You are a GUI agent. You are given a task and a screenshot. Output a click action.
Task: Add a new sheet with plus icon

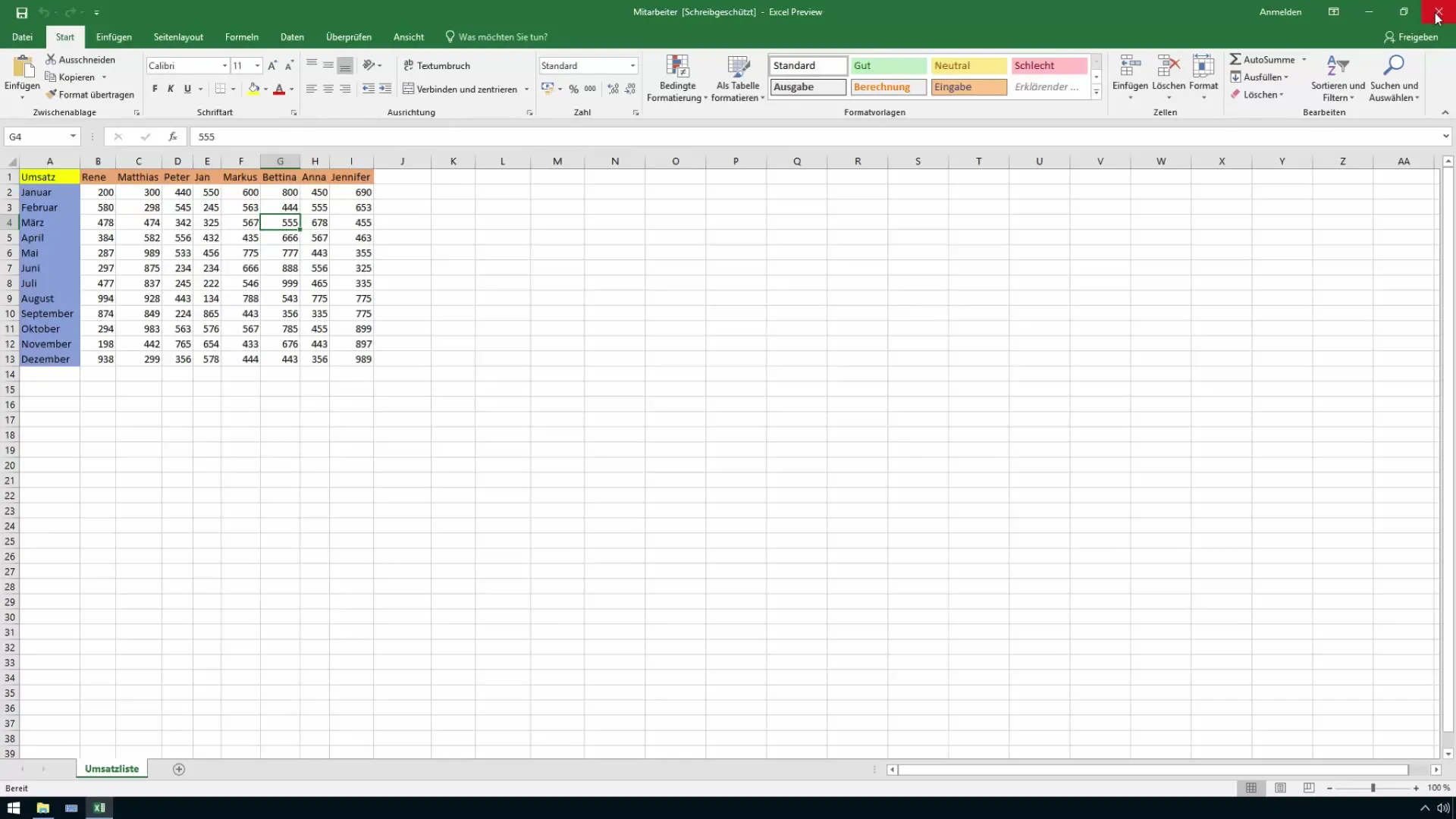[x=179, y=769]
